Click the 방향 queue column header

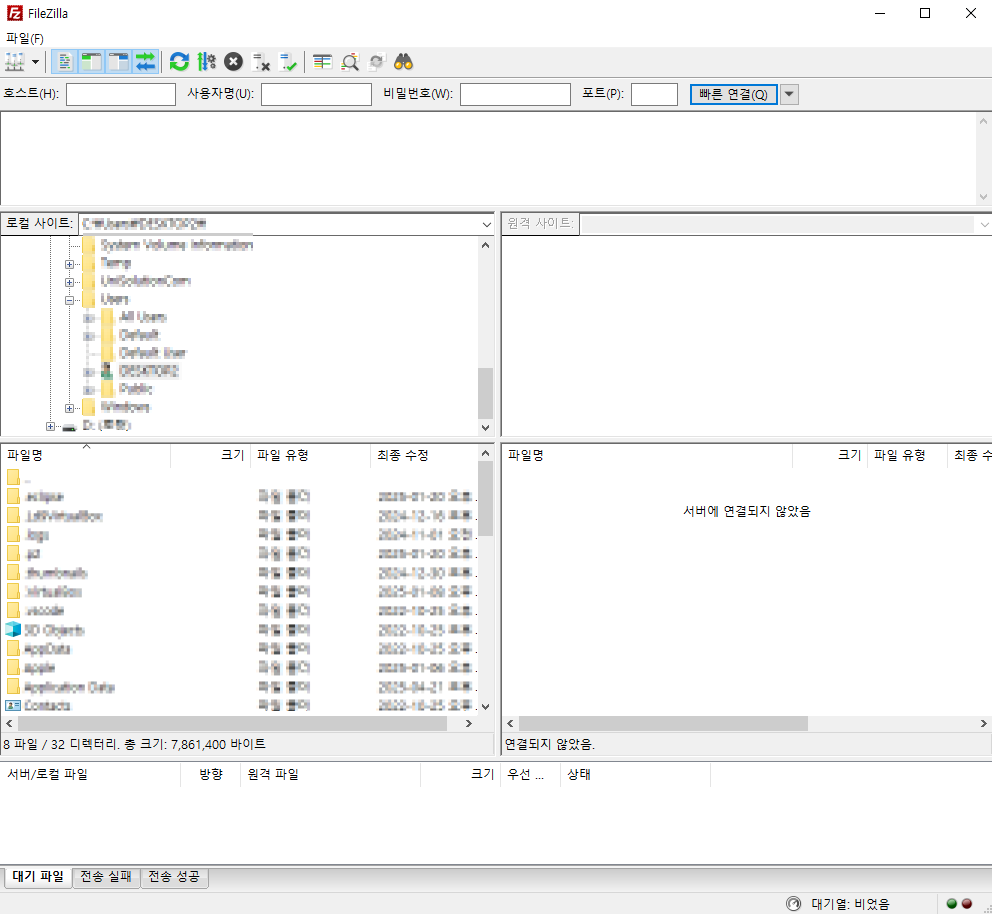[x=211, y=774]
